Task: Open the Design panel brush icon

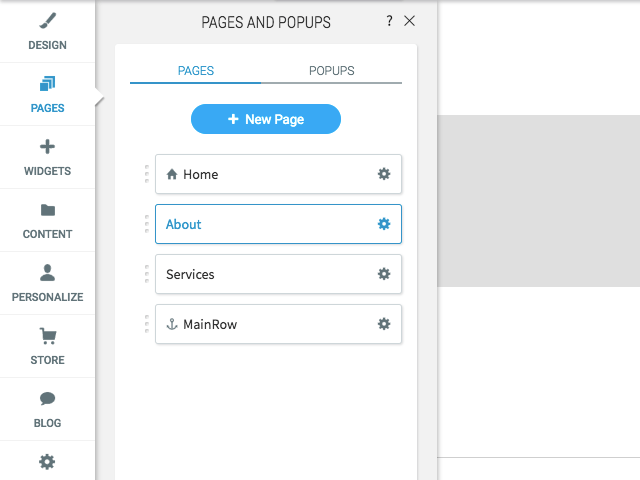Action: (x=48, y=21)
